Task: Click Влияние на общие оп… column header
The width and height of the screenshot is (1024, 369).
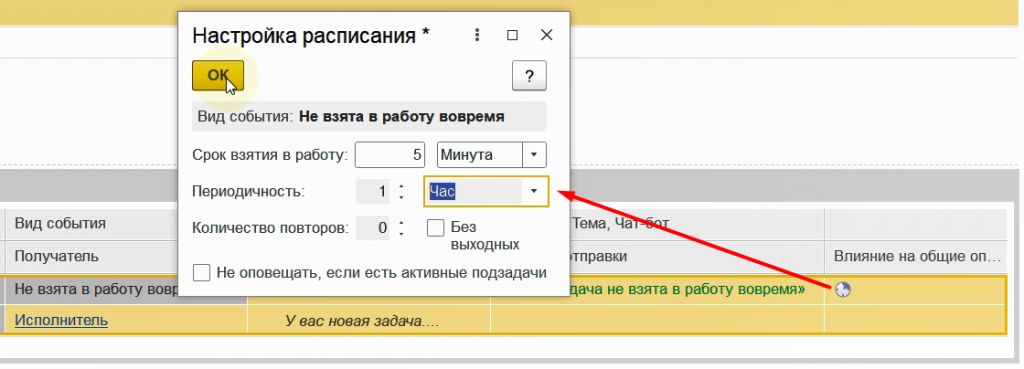Action: 917,256
